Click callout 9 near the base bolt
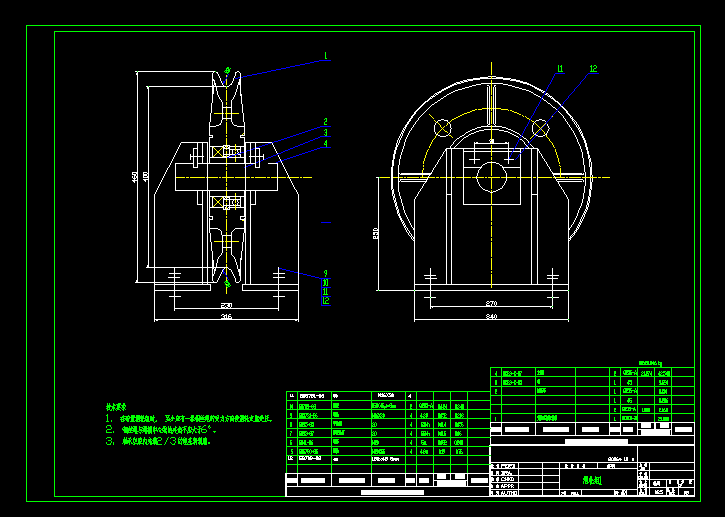The image size is (725, 517). [325, 273]
